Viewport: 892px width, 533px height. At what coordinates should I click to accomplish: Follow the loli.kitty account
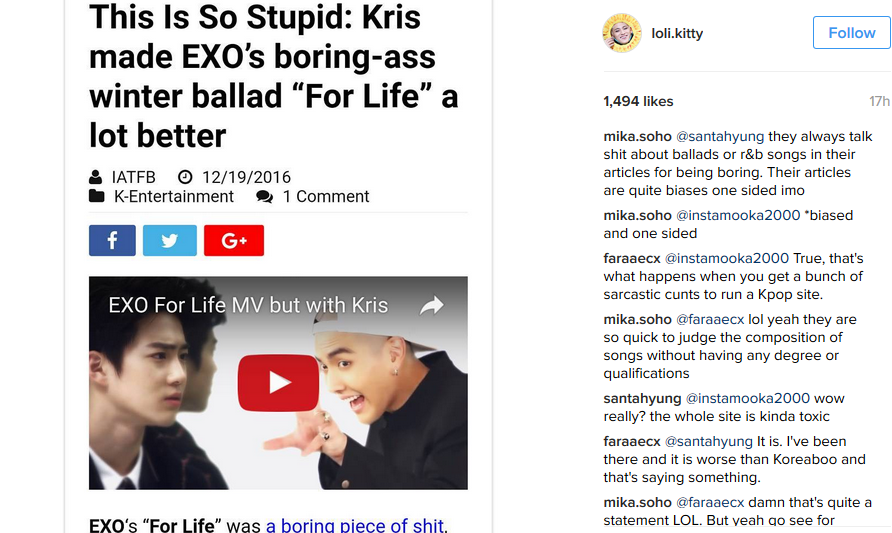click(x=852, y=33)
